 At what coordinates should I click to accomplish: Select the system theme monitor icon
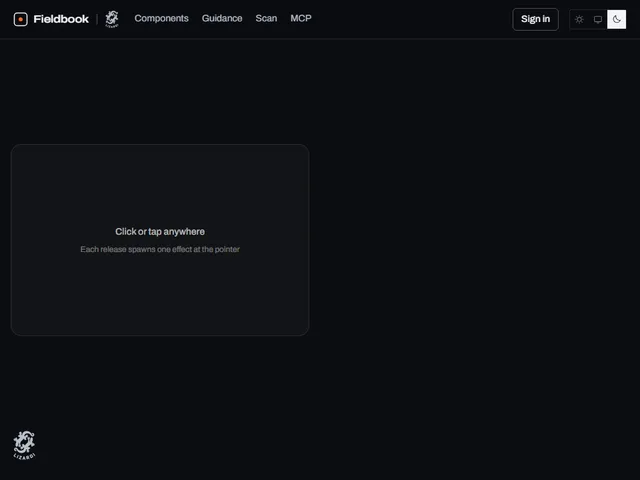coord(598,19)
